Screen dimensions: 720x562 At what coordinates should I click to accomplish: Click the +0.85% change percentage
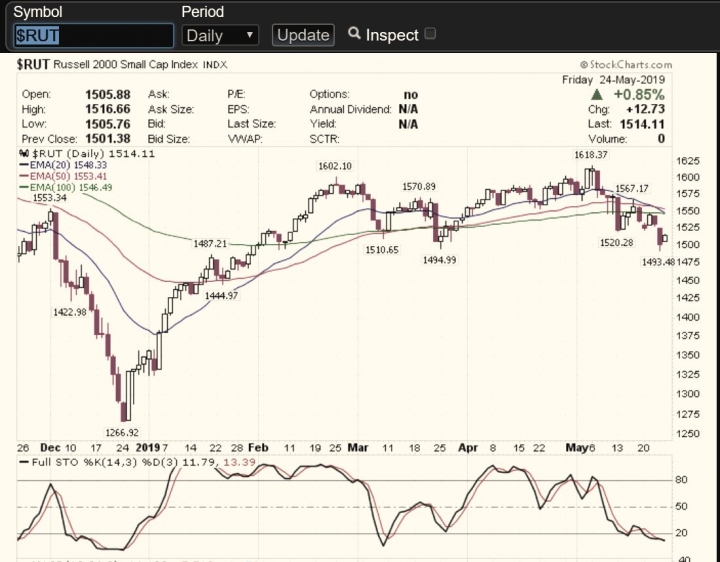(639, 95)
